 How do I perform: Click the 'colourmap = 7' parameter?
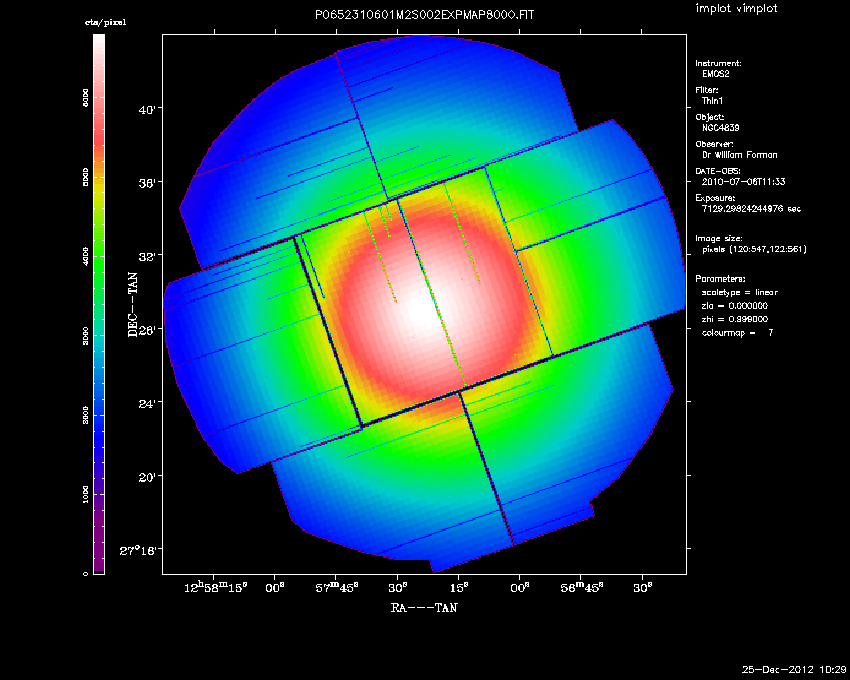737,331
